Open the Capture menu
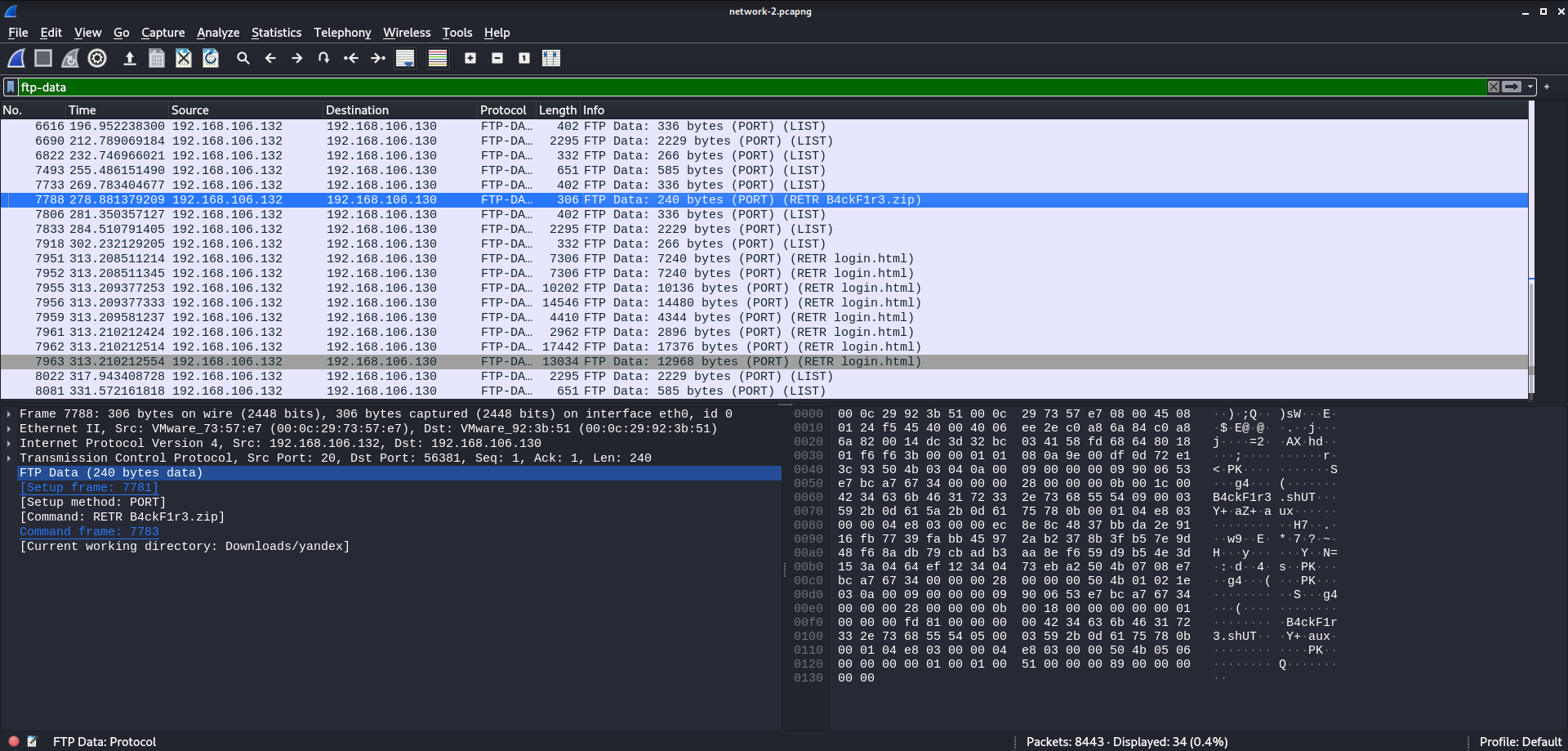This screenshot has width=1568, height=751. click(163, 33)
